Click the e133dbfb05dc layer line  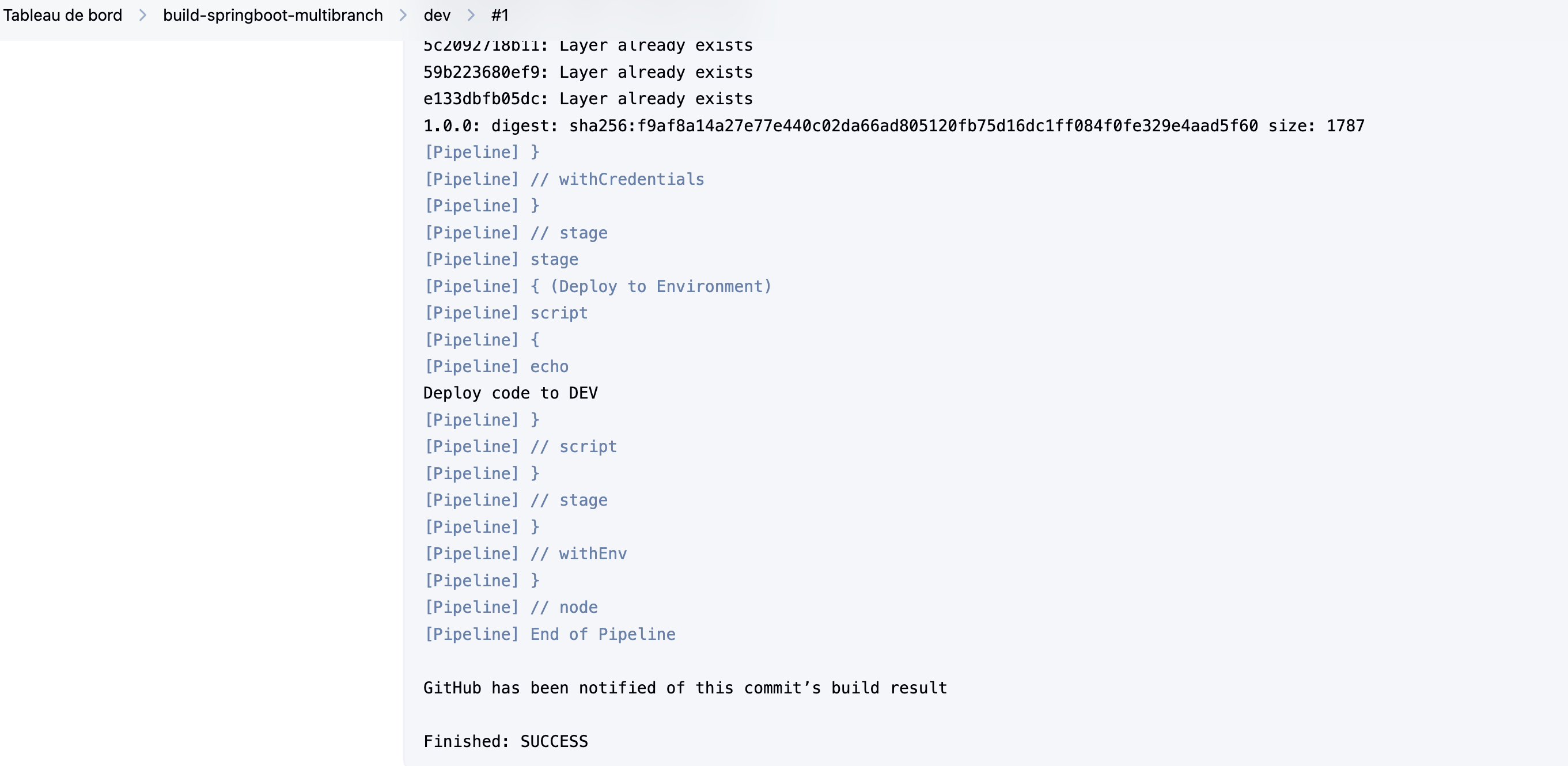click(588, 98)
